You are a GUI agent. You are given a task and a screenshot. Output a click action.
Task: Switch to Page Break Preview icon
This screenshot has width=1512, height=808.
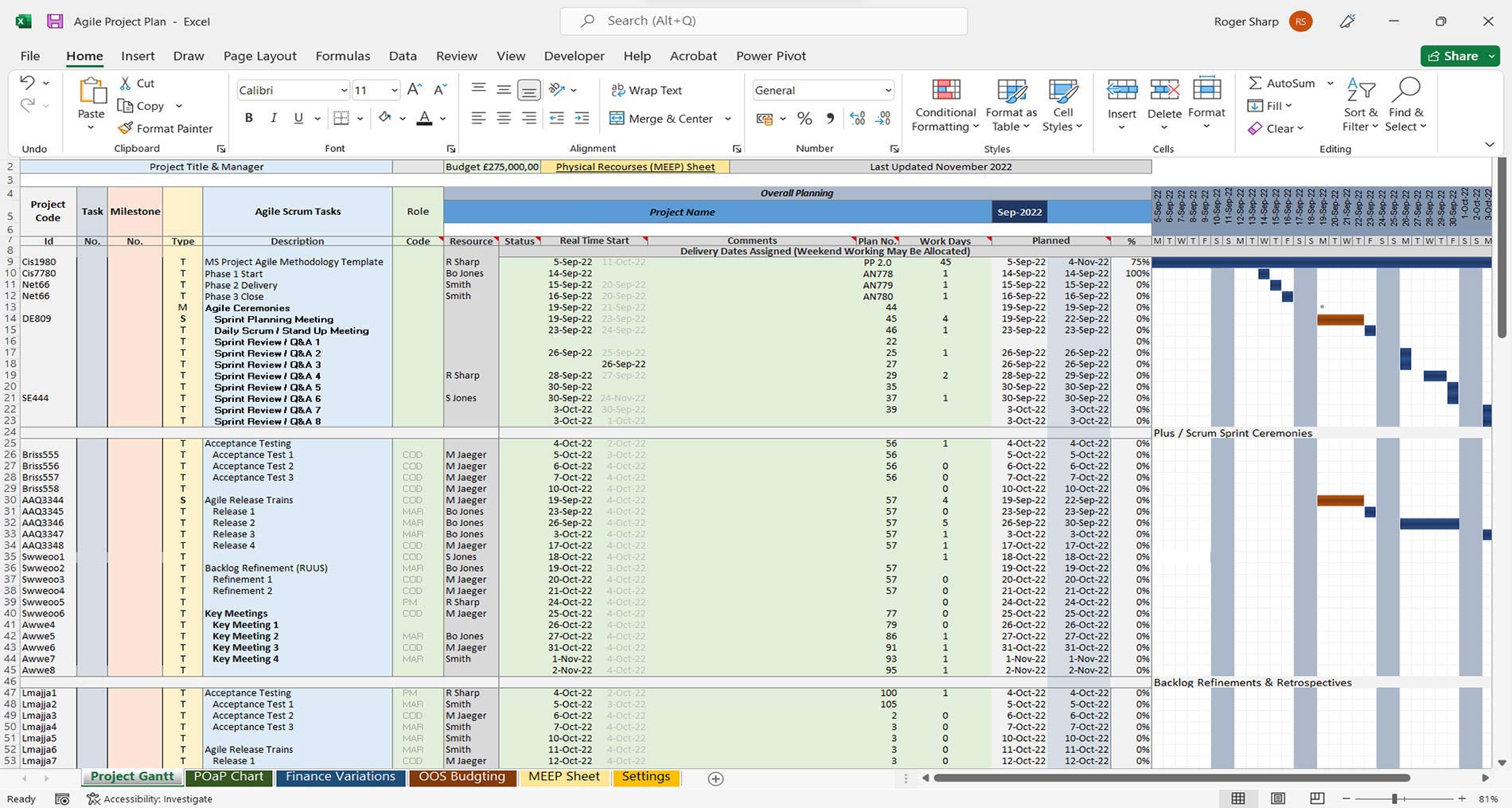pos(1317,798)
